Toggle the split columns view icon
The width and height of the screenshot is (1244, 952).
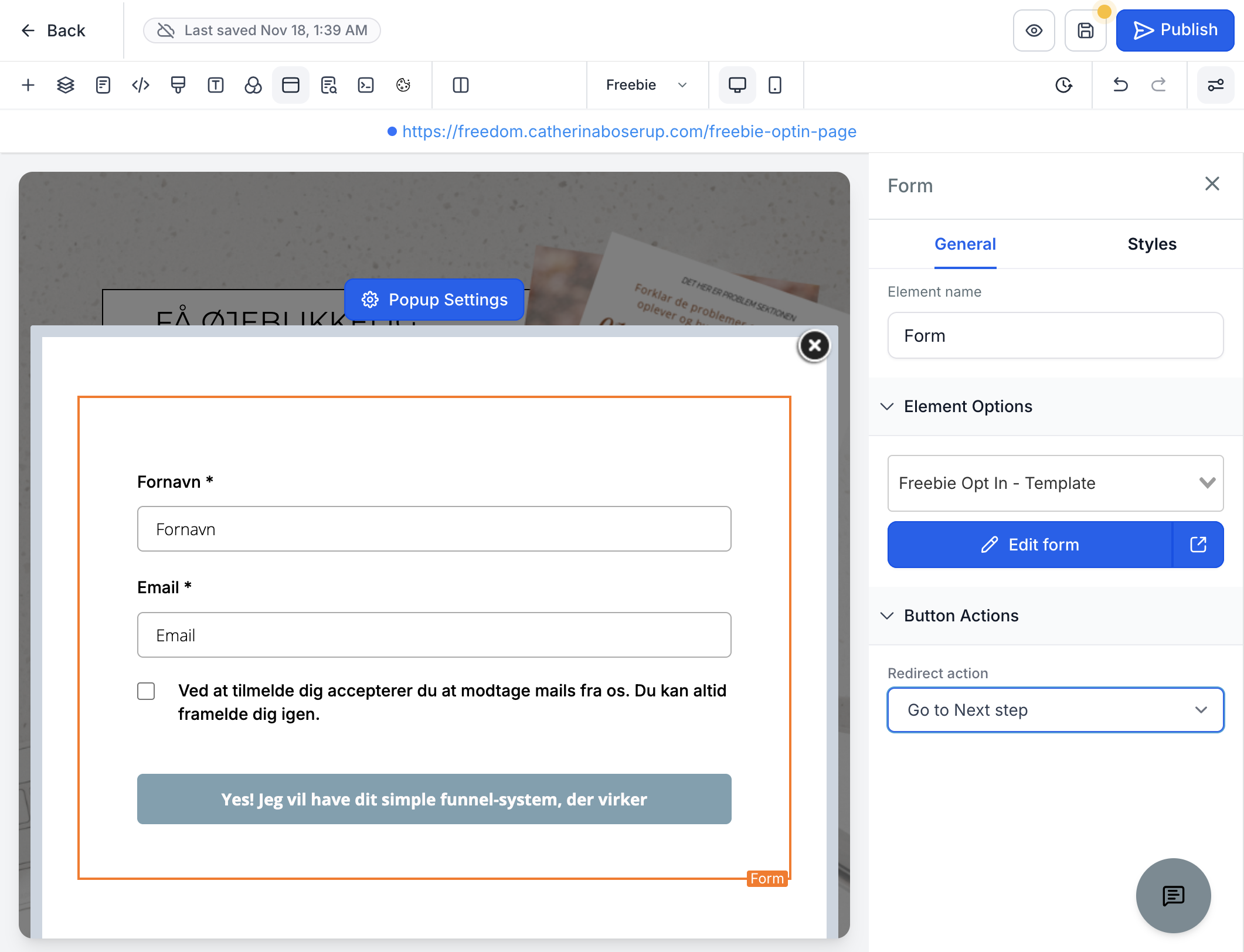pos(461,85)
